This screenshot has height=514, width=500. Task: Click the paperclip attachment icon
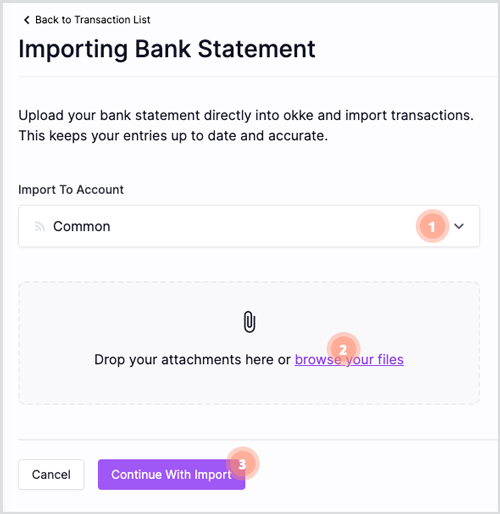click(249, 322)
